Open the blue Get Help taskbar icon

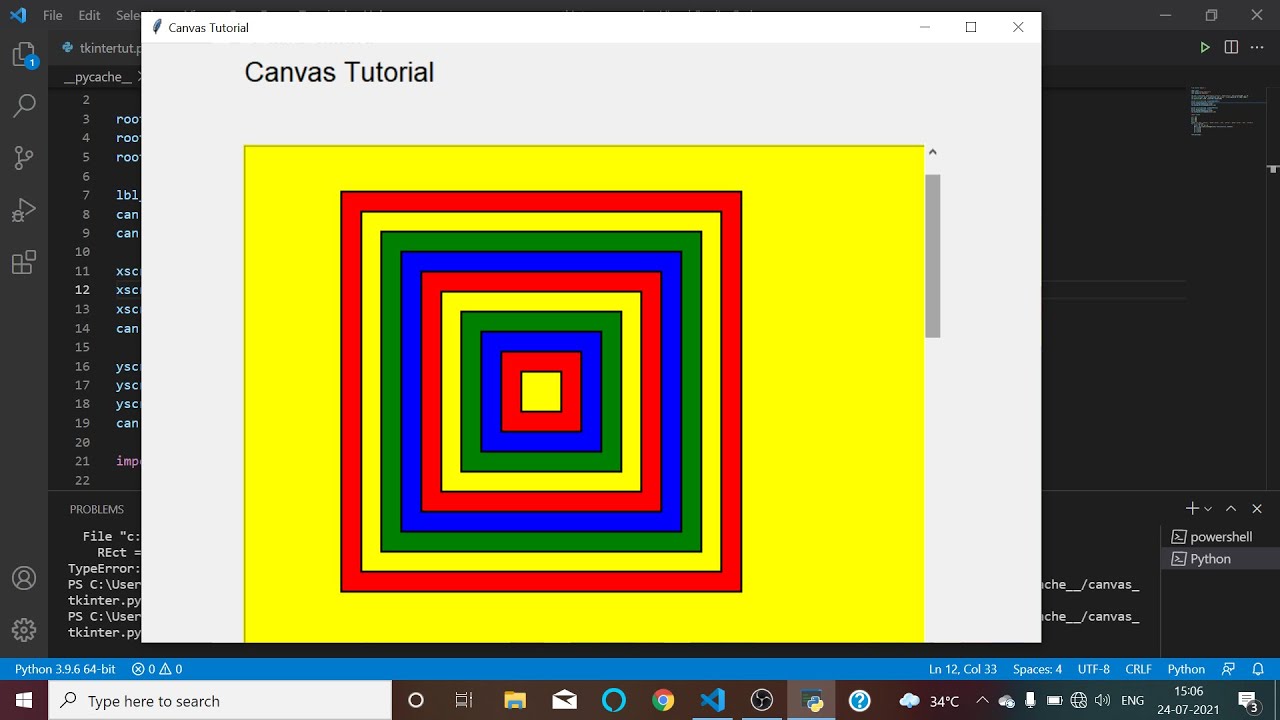pos(860,700)
